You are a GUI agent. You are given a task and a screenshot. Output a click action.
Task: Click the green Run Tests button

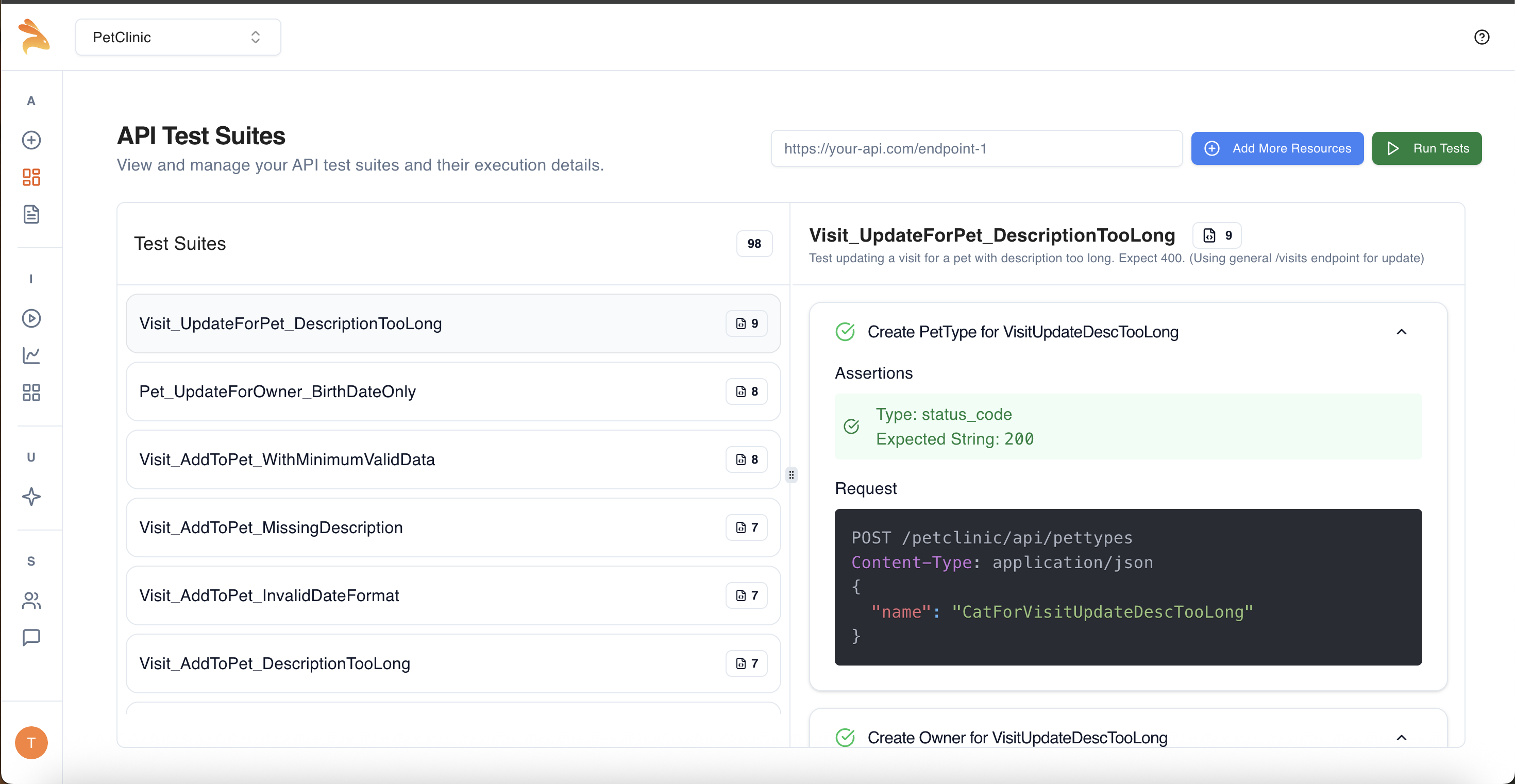1426,148
